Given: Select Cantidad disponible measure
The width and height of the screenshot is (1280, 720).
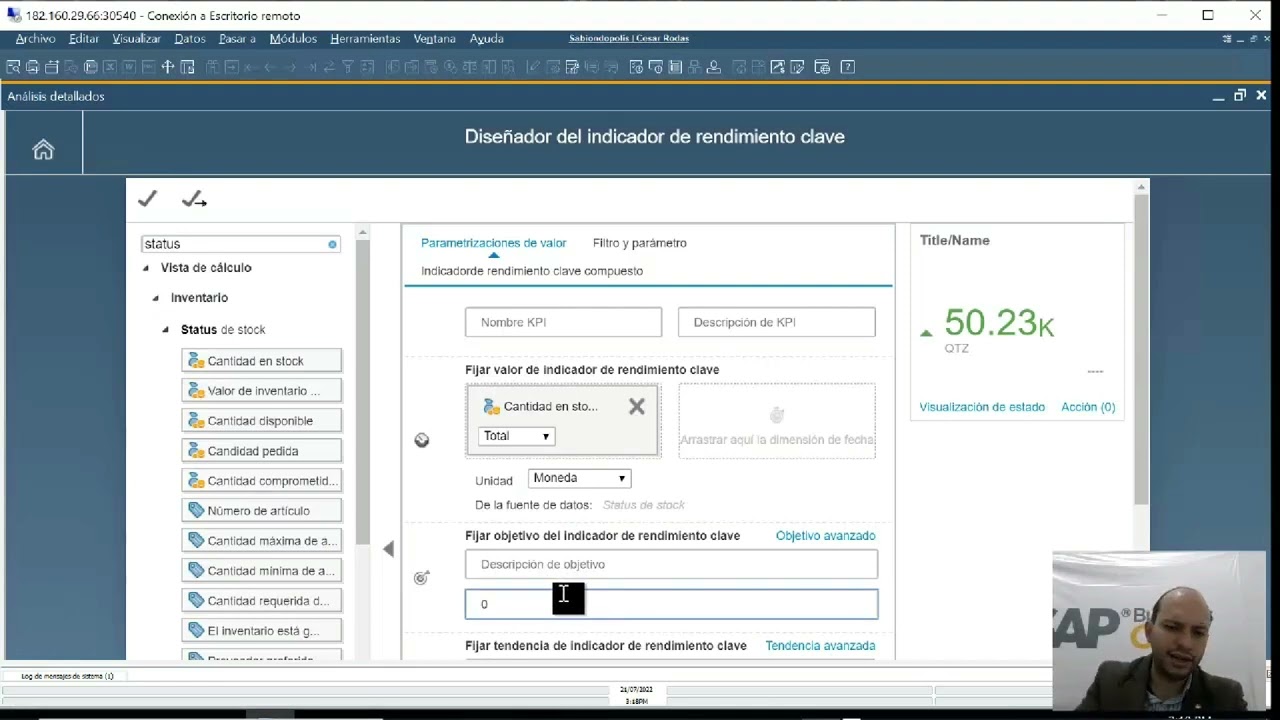Looking at the screenshot, I should coord(261,421).
